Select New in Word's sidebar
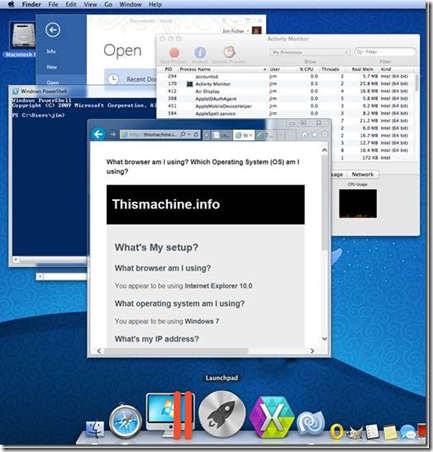 (52, 67)
